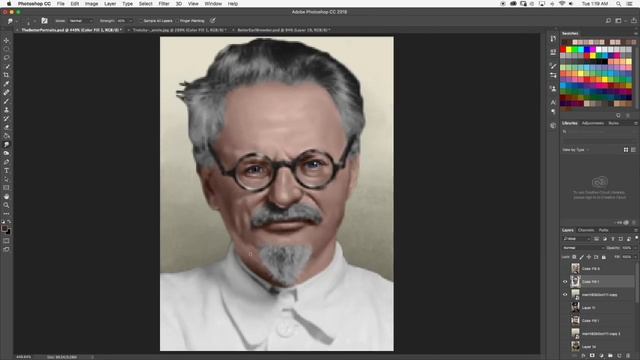This screenshot has height=360, width=640.
Task: Toggle lock position icon
Action: click(x=589, y=257)
